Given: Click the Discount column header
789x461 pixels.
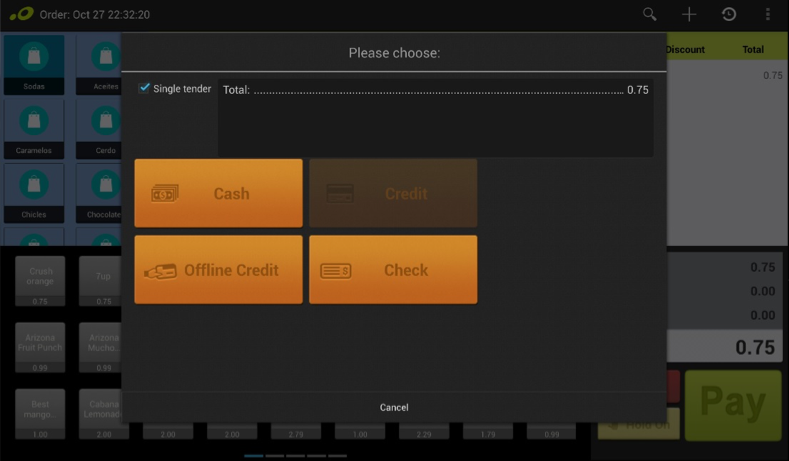Looking at the screenshot, I should pyautogui.click(x=686, y=49).
